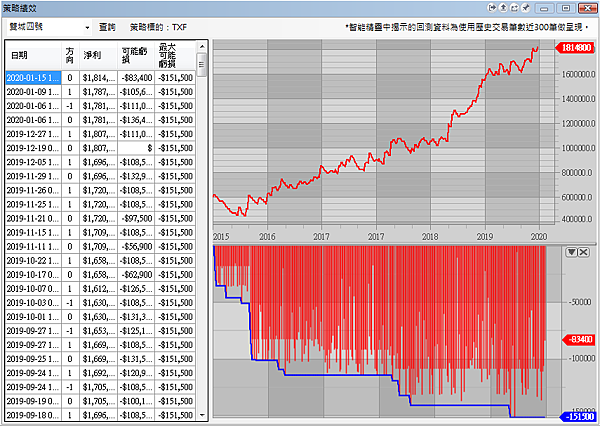Image resolution: width=600 pixels, height=426 pixels.
Task: Click the 2019 label on the time axis
Action: tap(485, 237)
